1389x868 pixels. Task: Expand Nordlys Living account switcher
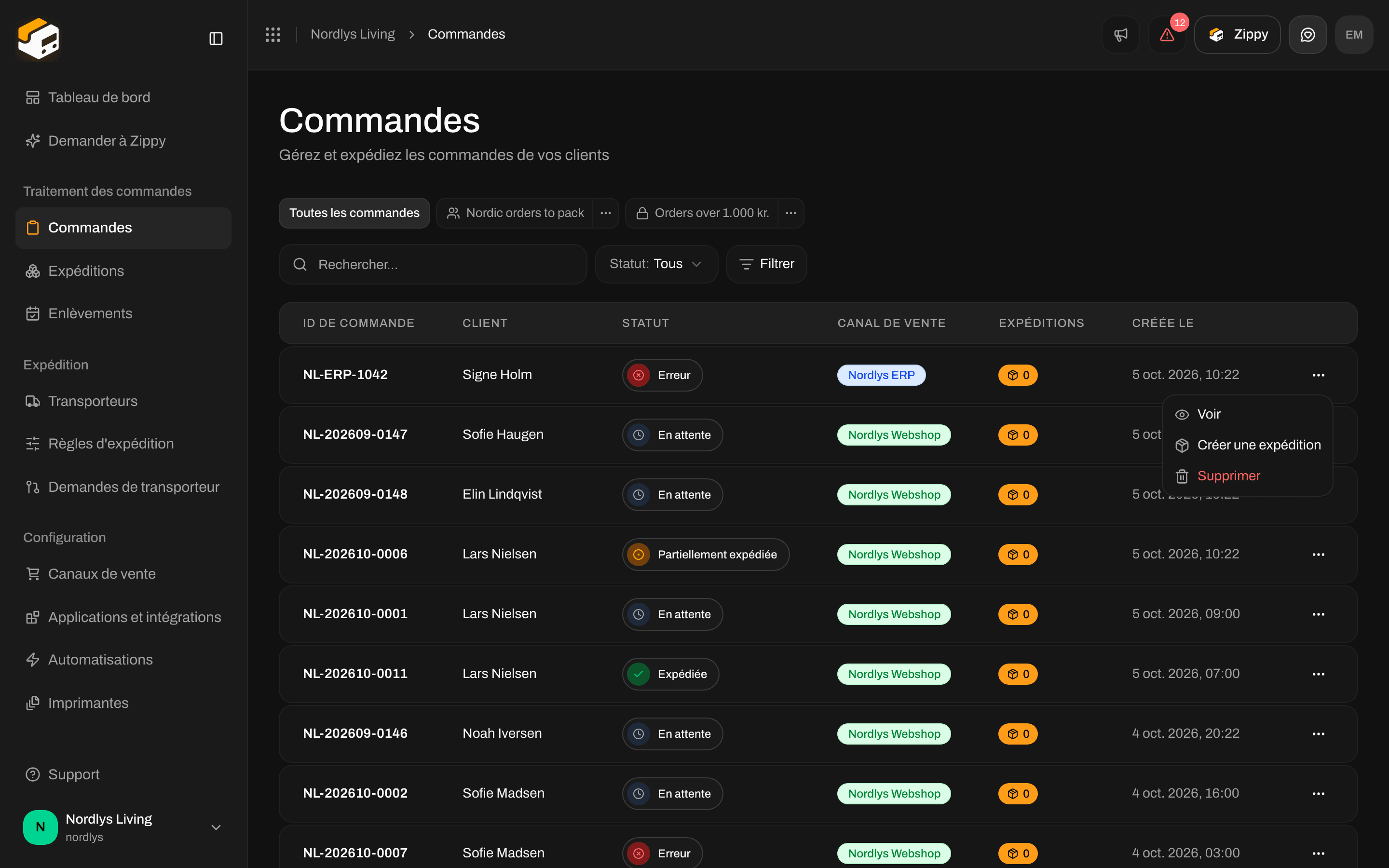coord(123,827)
